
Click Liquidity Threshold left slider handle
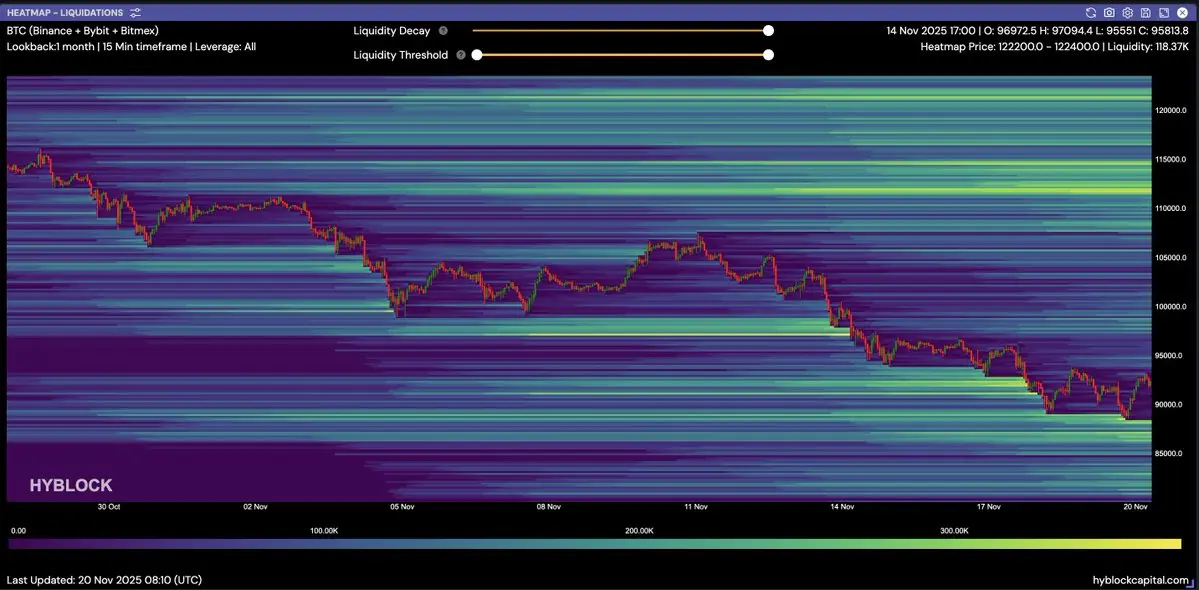coord(477,55)
